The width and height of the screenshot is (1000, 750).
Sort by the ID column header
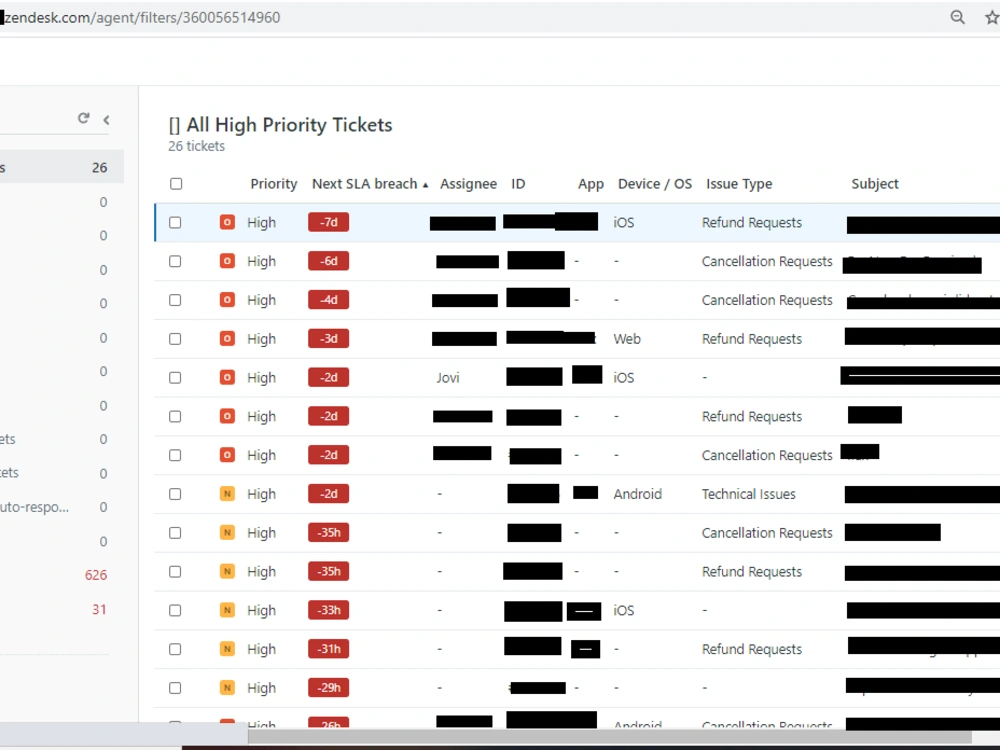tap(518, 184)
